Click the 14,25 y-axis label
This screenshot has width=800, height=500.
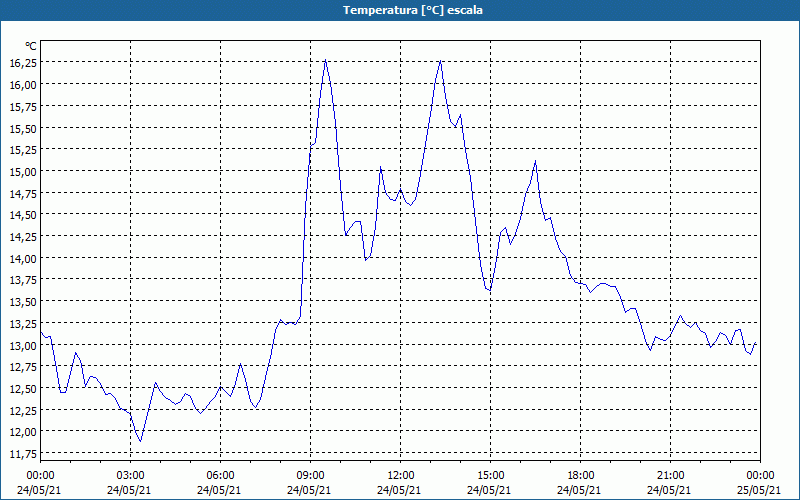tap(23, 237)
